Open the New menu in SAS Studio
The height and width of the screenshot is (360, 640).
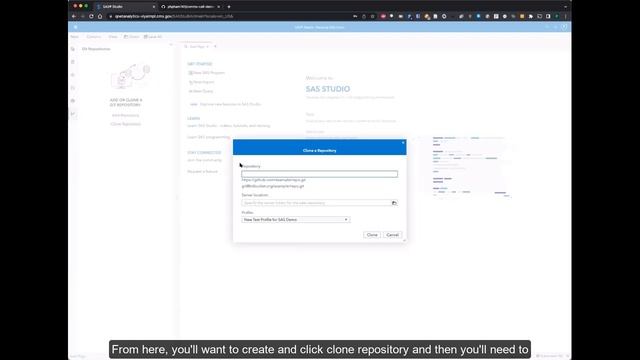pyautogui.click(x=75, y=37)
